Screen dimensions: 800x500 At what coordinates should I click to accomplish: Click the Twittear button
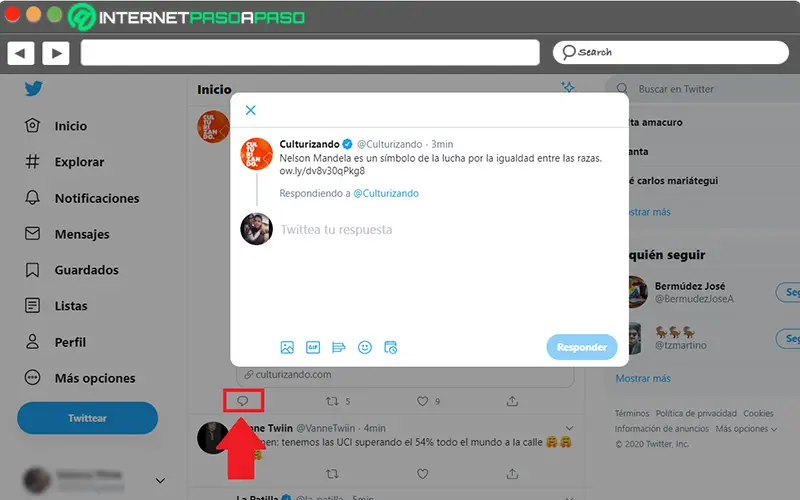point(88,418)
